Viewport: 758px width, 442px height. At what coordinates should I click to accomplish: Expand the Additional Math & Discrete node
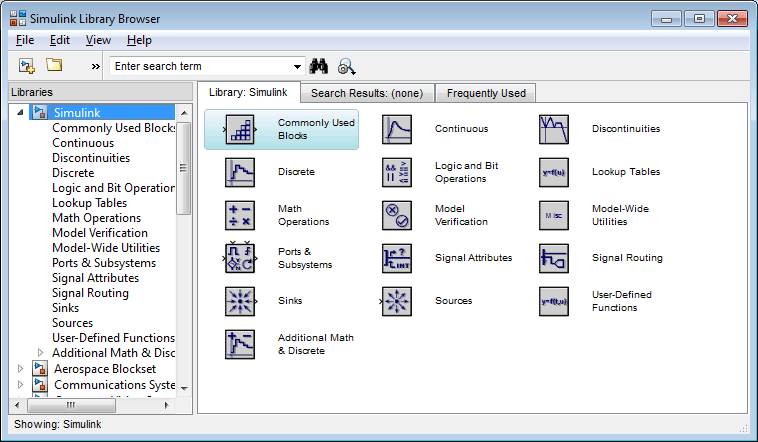point(41,353)
